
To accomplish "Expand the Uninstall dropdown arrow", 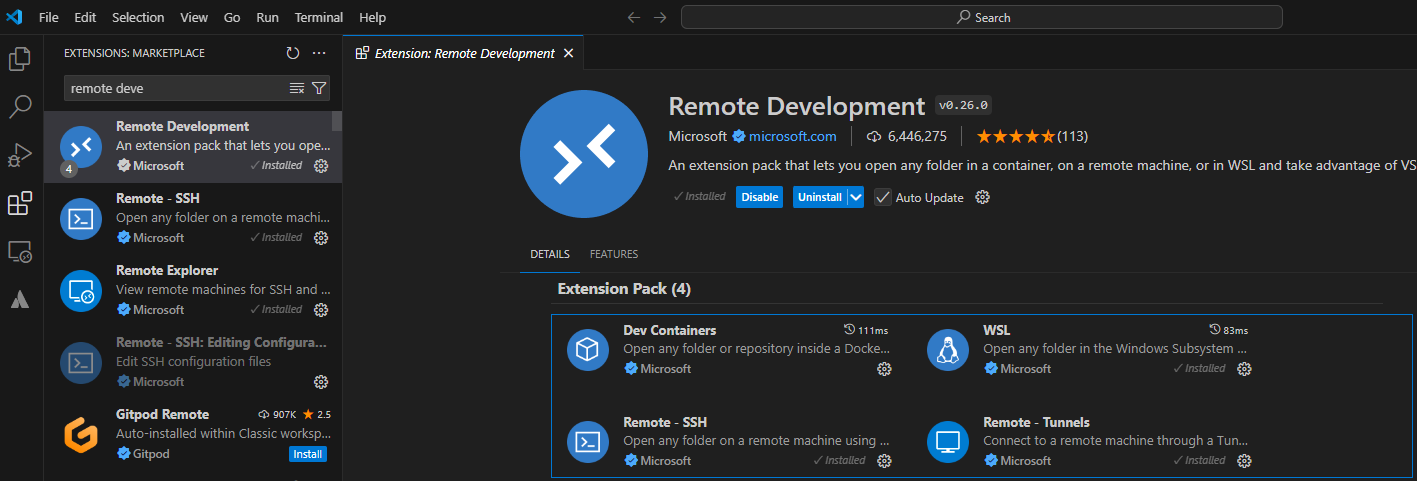I will click(x=856, y=197).
